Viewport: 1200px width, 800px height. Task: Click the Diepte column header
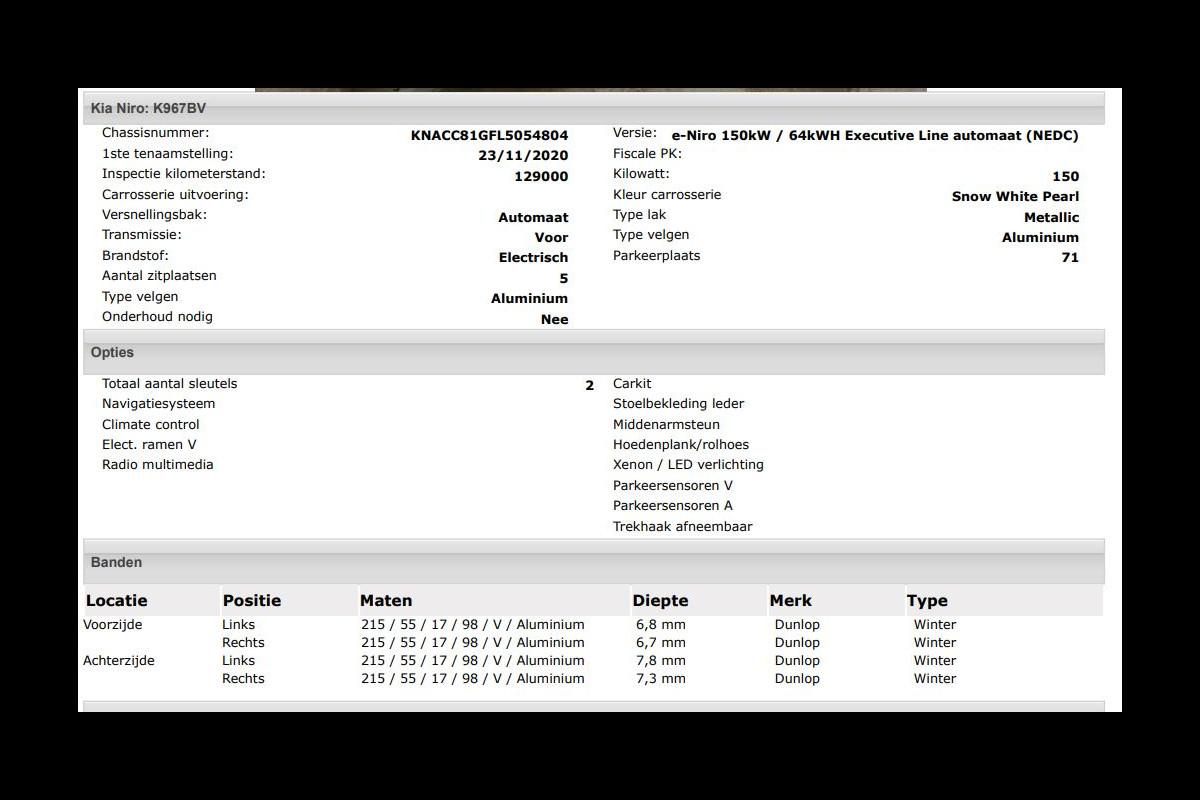tap(660, 601)
